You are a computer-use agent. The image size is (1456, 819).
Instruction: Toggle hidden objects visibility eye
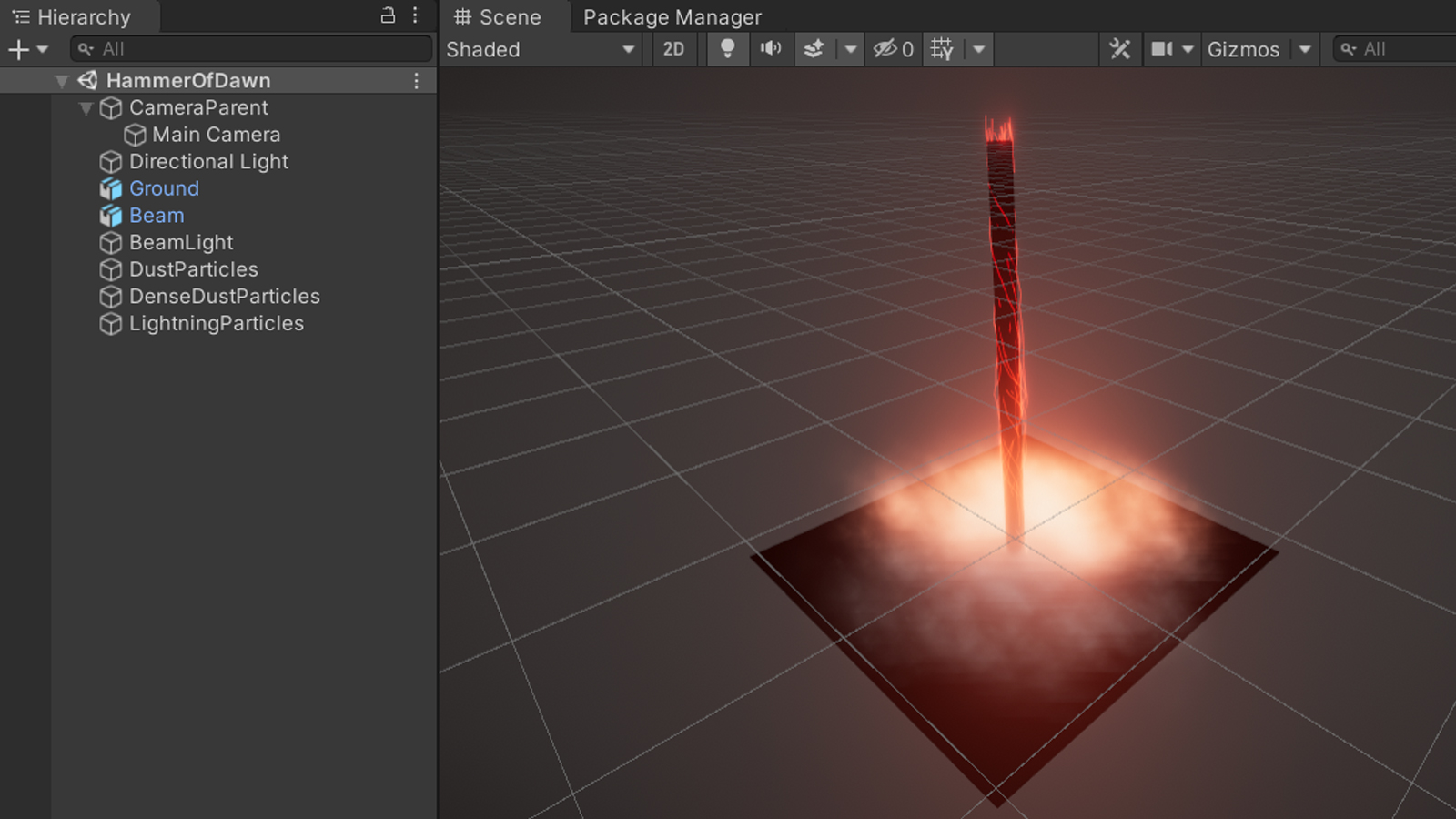[893, 49]
